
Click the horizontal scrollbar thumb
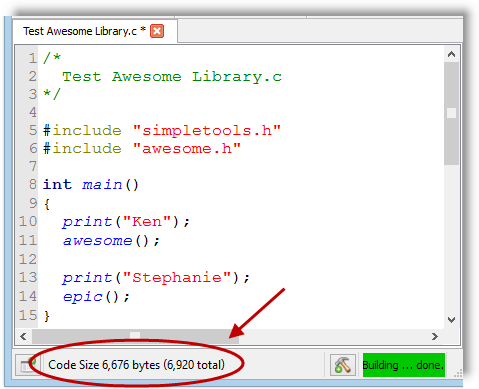[135, 337]
